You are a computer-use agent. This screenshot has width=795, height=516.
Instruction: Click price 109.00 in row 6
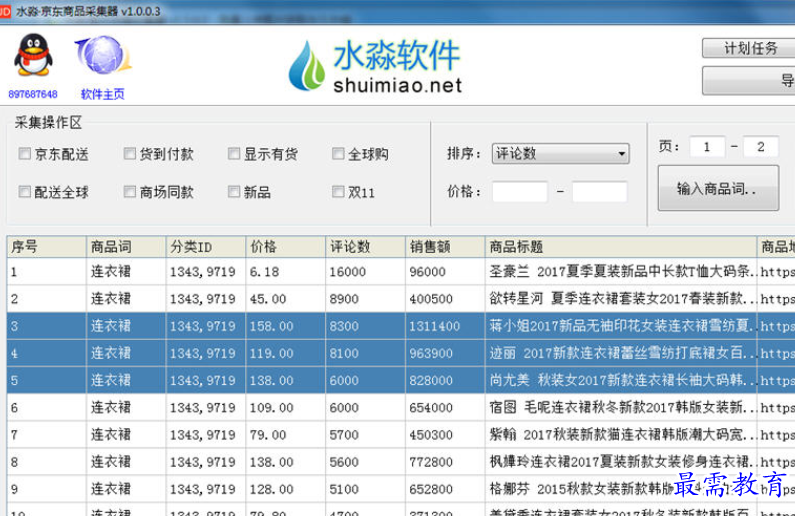(x=271, y=408)
